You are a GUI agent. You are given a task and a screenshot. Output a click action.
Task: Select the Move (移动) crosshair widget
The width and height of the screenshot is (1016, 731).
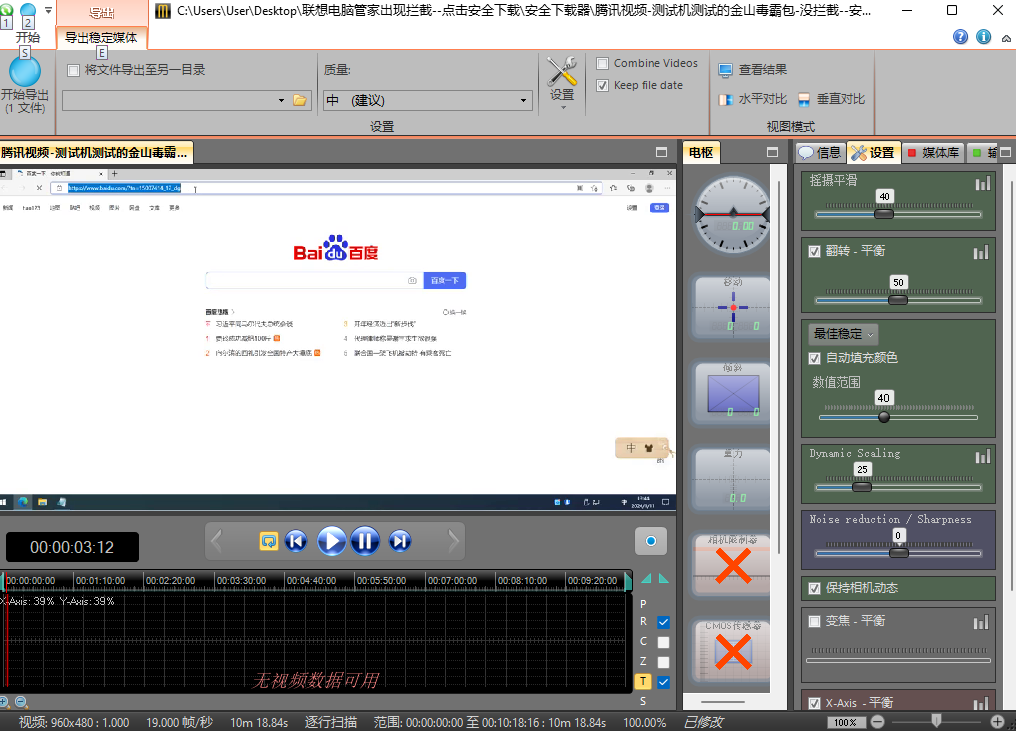tap(732, 308)
